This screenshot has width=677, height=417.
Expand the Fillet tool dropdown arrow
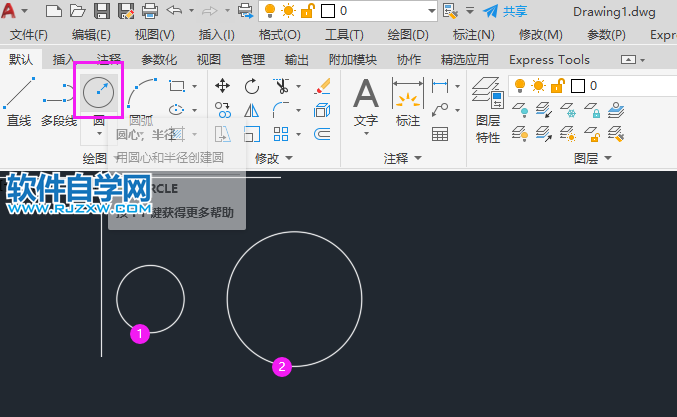pos(298,111)
